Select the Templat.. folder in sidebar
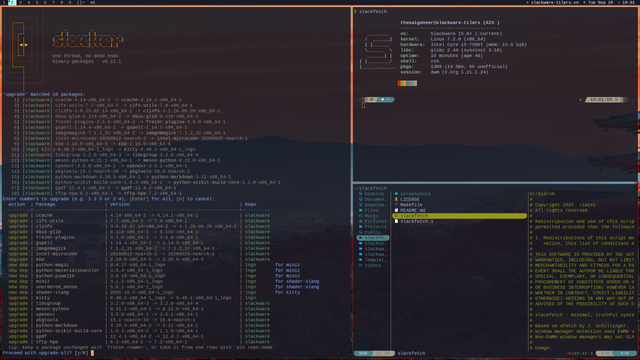The image size is (640, 360). pyautogui.click(x=372, y=260)
